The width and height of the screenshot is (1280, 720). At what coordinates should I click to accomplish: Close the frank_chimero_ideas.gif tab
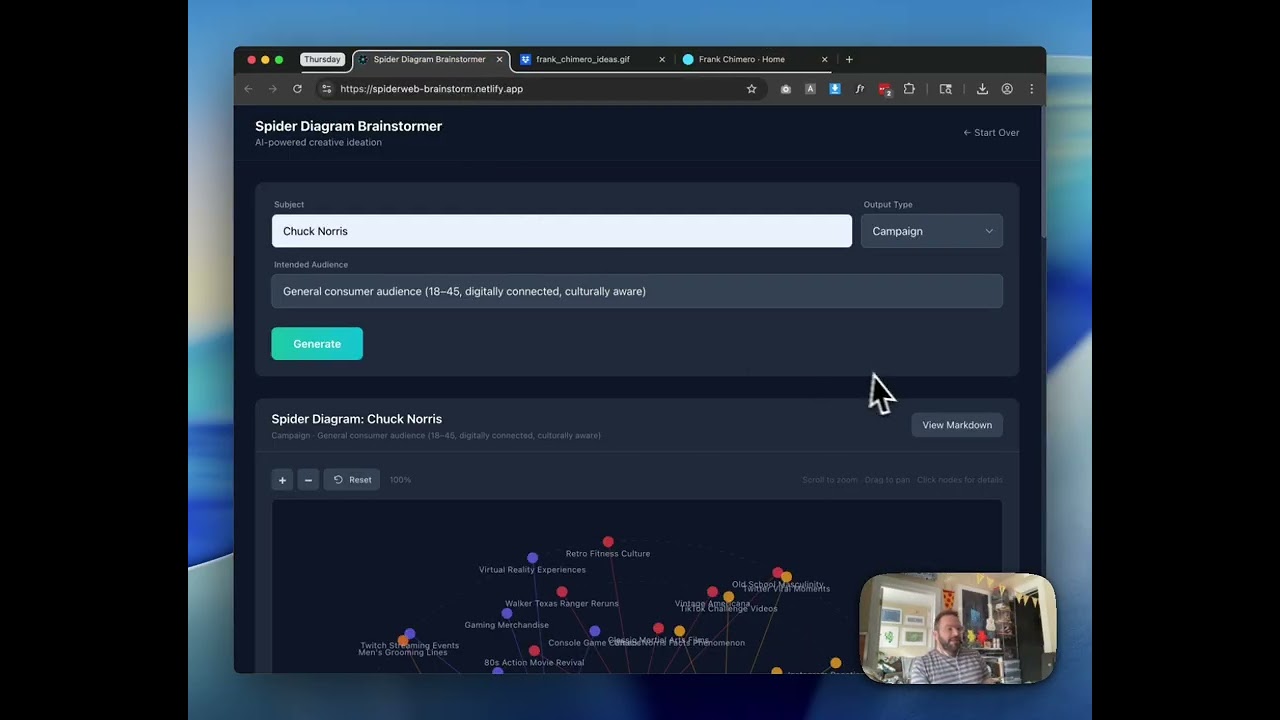pyautogui.click(x=662, y=59)
